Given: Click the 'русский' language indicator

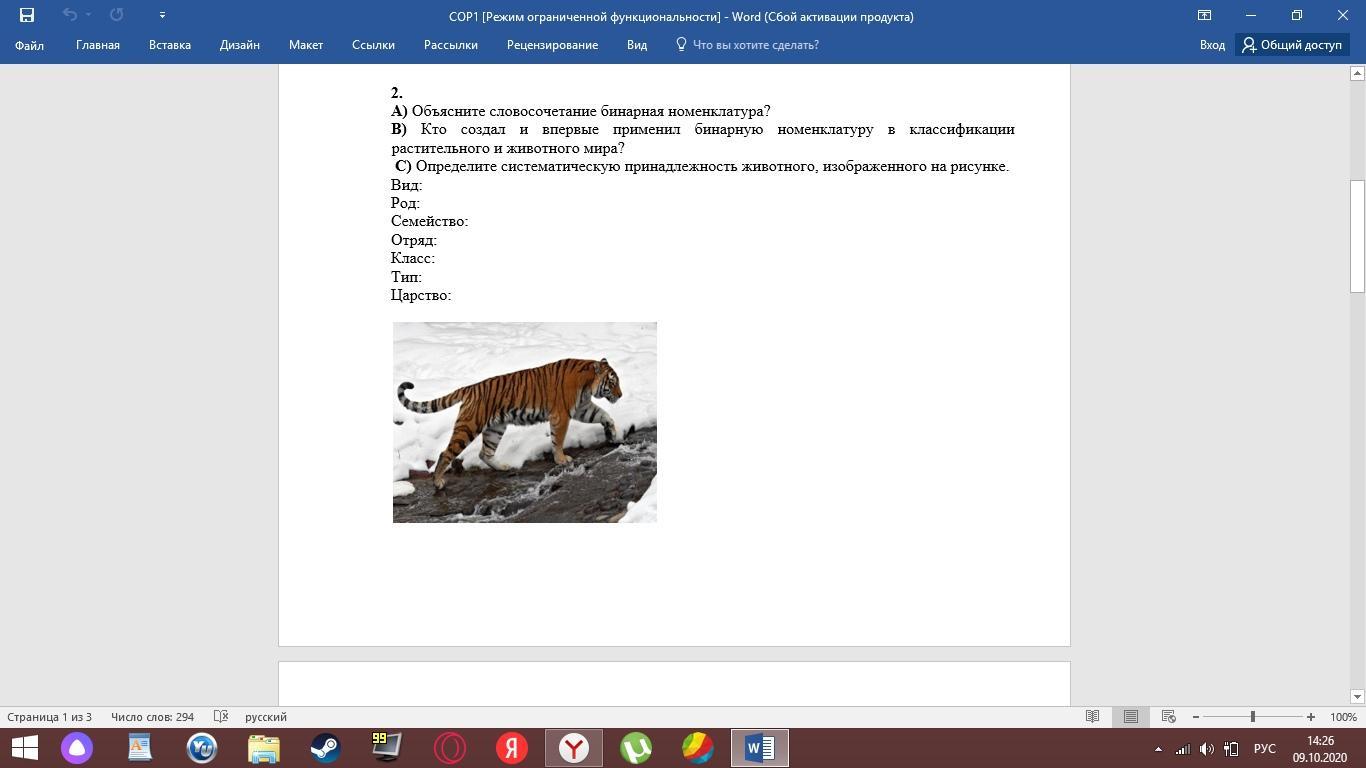Looking at the screenshot, I should click(266, 717).
